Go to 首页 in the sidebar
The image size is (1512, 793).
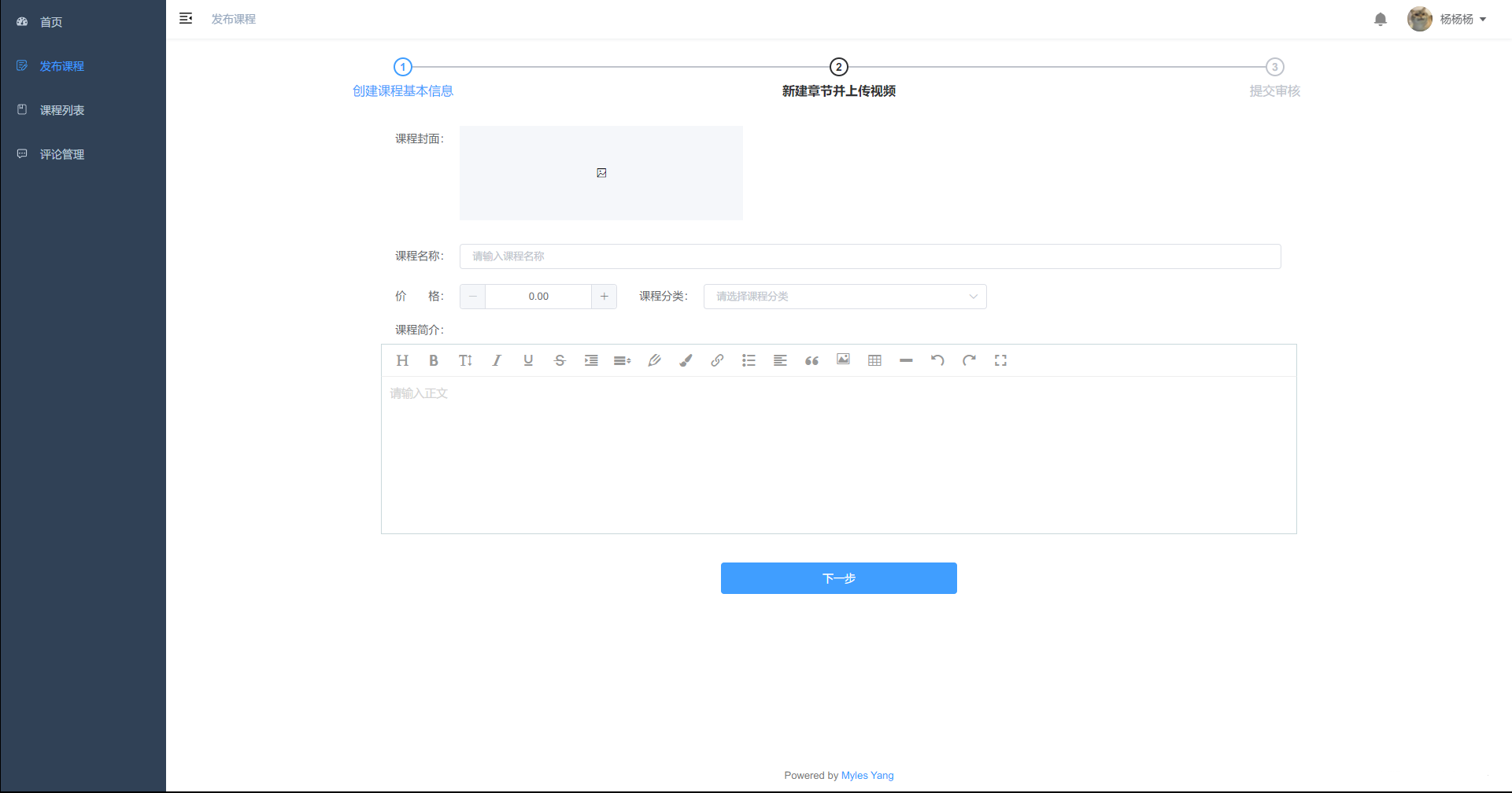coord(83,22)
